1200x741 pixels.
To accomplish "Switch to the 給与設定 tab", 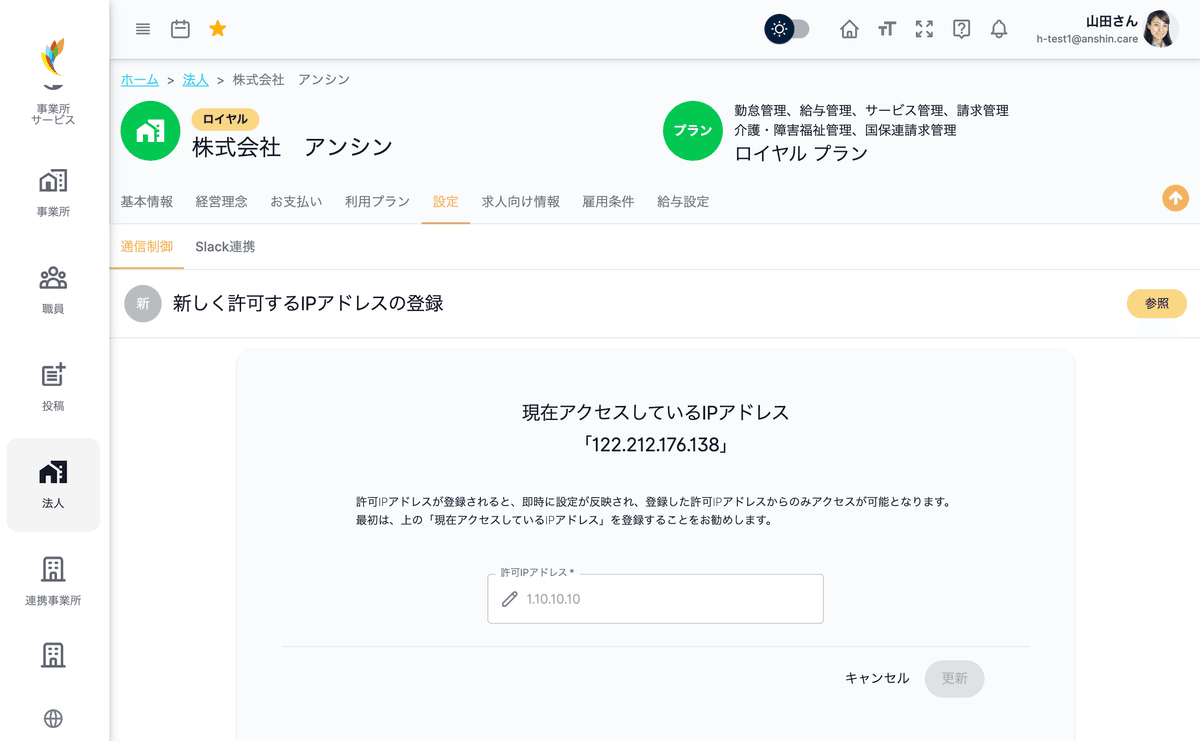I will (683, 201).
